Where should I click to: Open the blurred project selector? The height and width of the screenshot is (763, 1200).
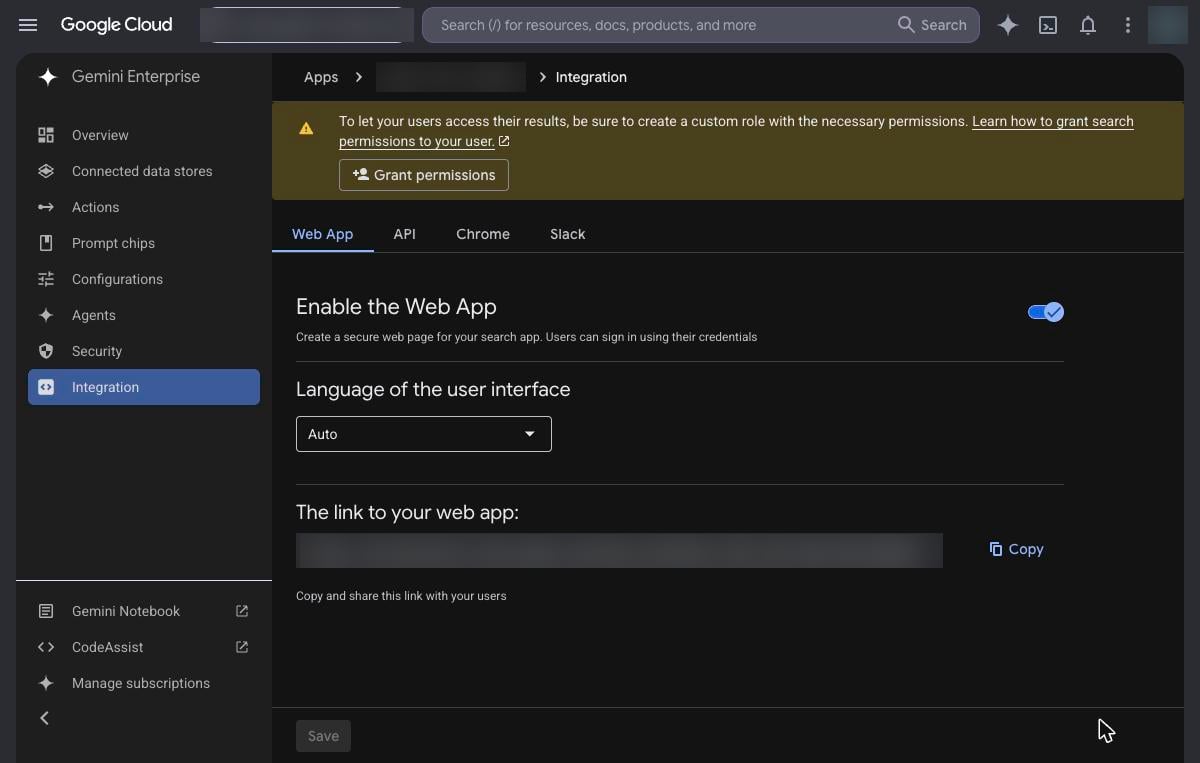[x=307, y=25]
